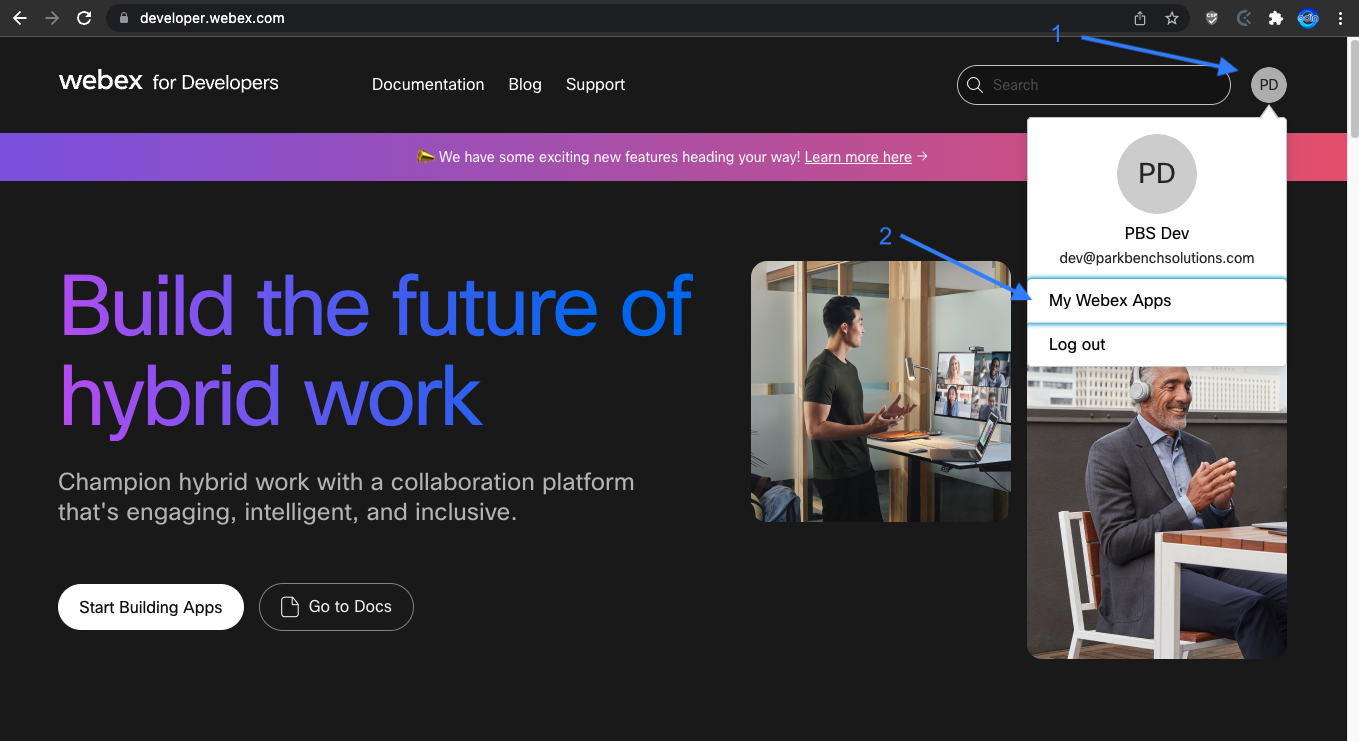Click the large PD profile avatar

(x=1156, y=174)
